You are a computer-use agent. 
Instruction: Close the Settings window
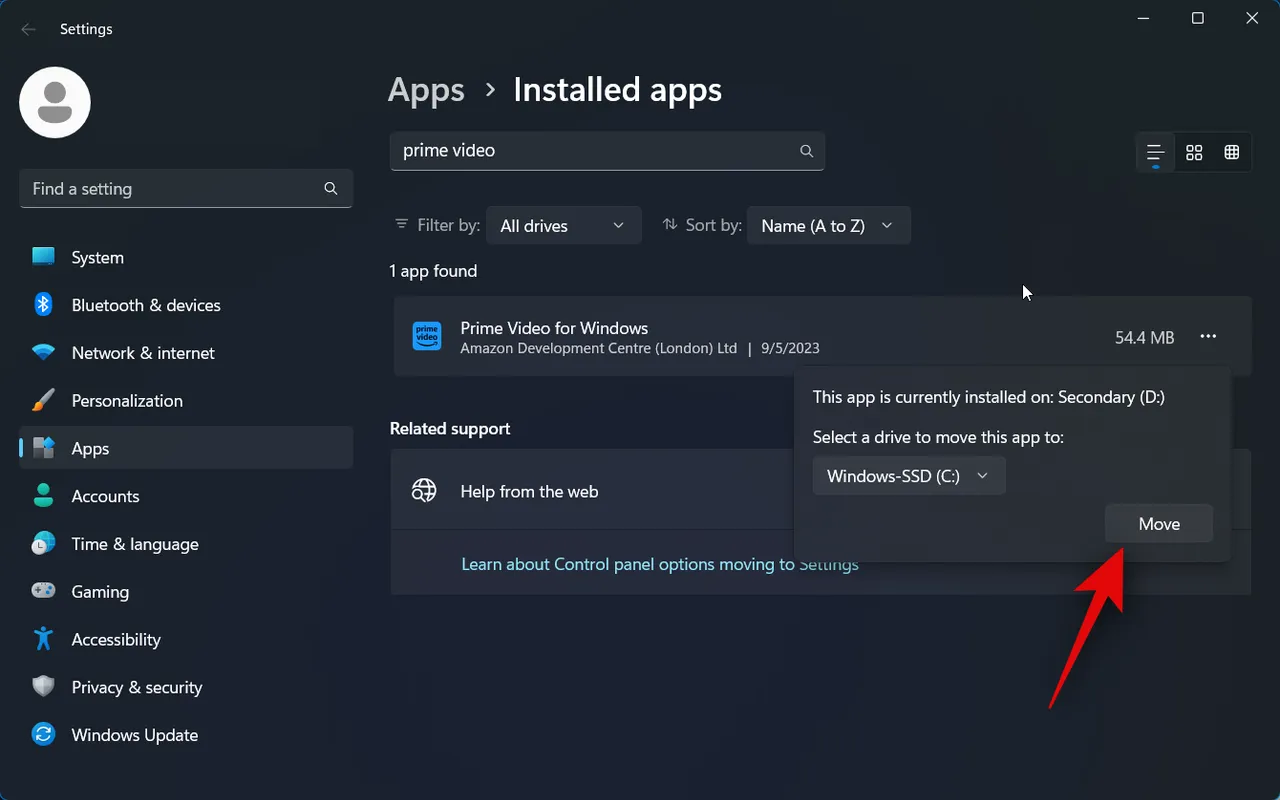[x=1252, y=18]
